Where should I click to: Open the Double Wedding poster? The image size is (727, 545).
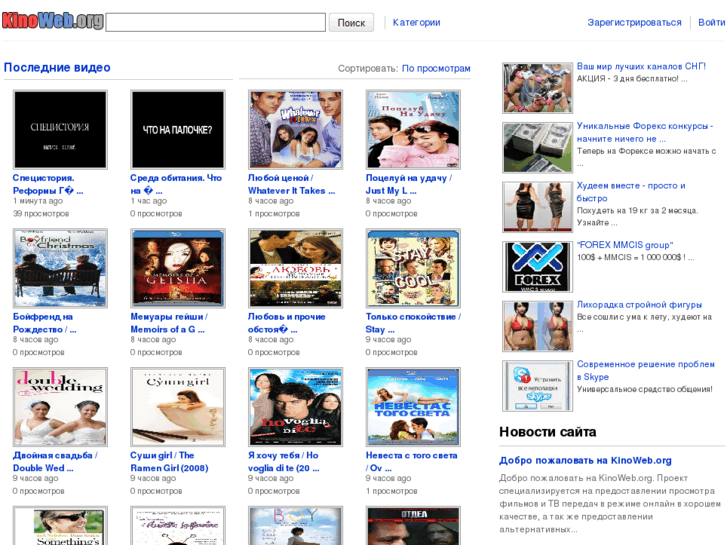(x=60, y=406)
